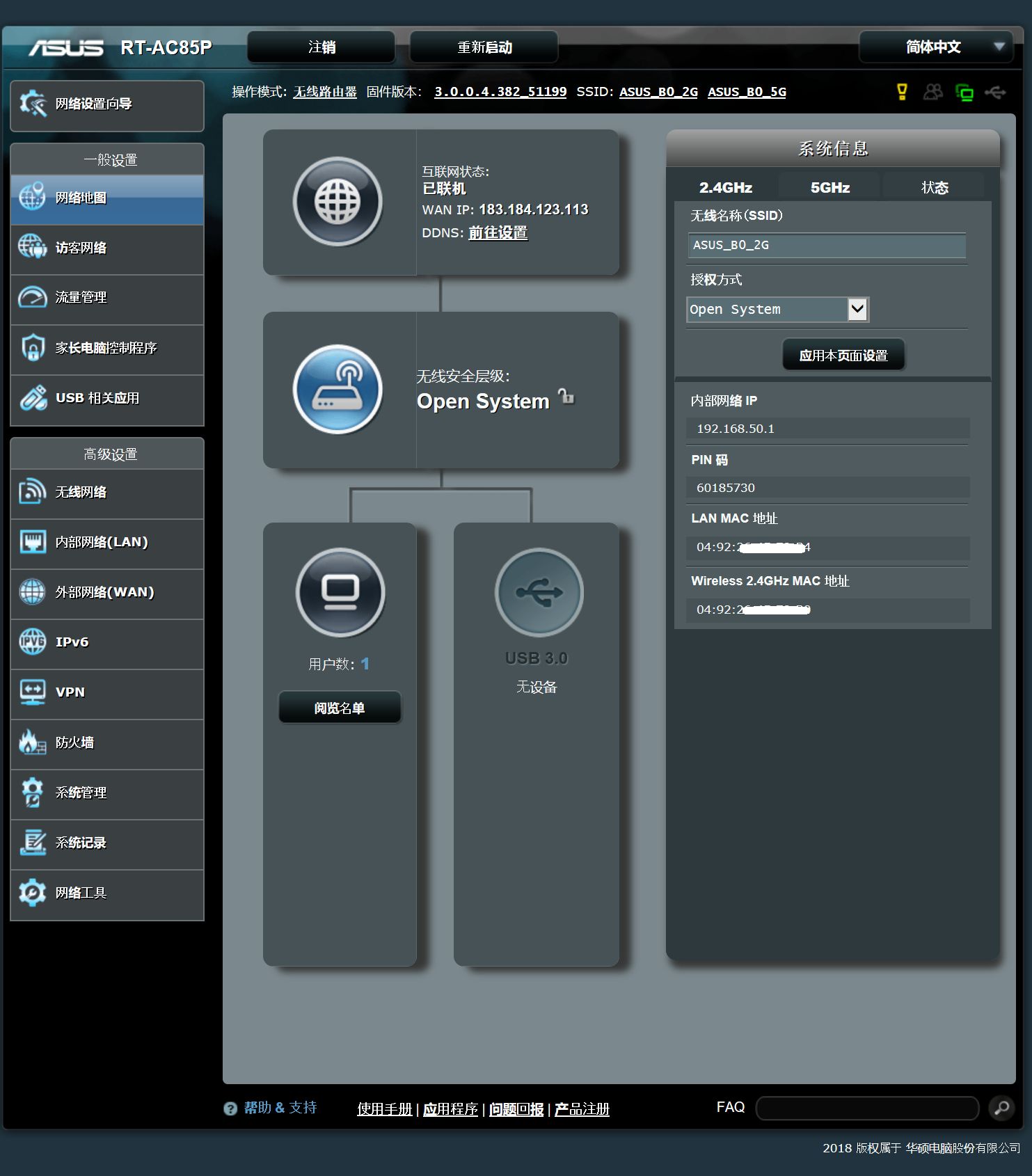
Task: Switch to the 5GHz tab
Action: click(830, 188)
